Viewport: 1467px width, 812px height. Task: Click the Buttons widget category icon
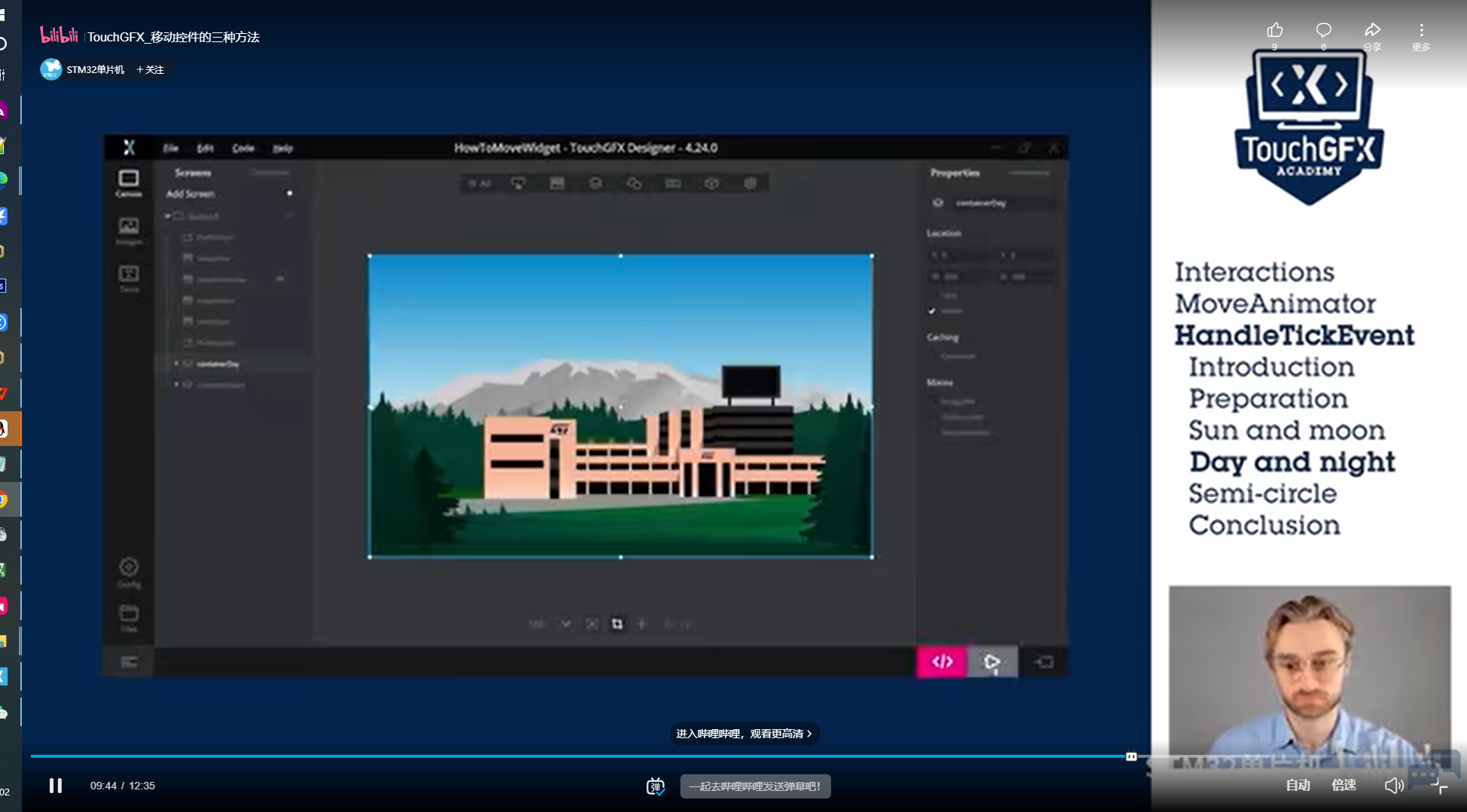coord(518,183)
